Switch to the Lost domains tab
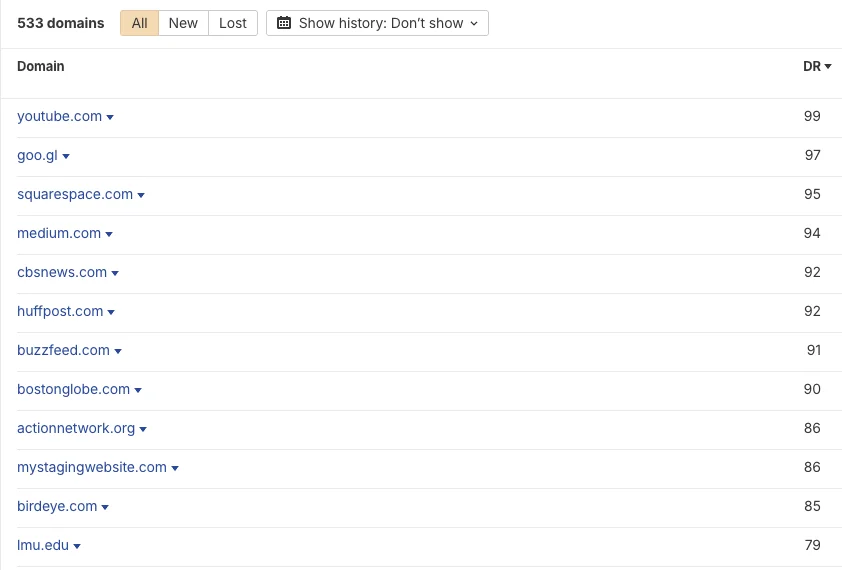The image size is (842, 570). pos(233,23)
